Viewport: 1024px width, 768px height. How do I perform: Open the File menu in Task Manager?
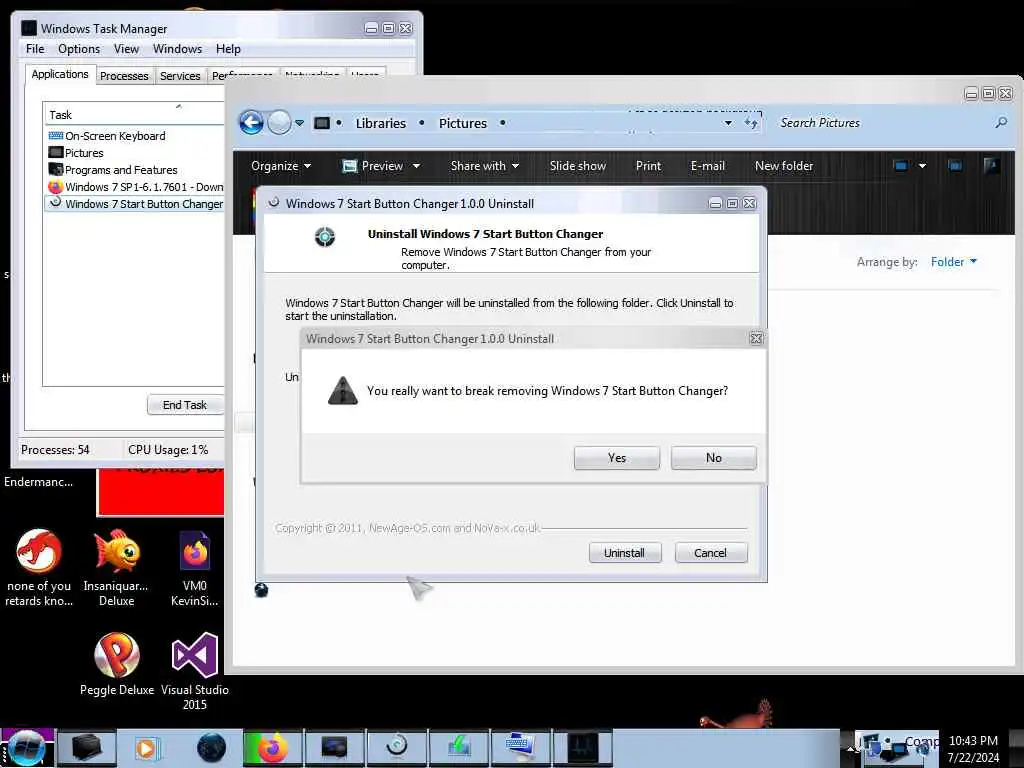[x=35, y=49]
